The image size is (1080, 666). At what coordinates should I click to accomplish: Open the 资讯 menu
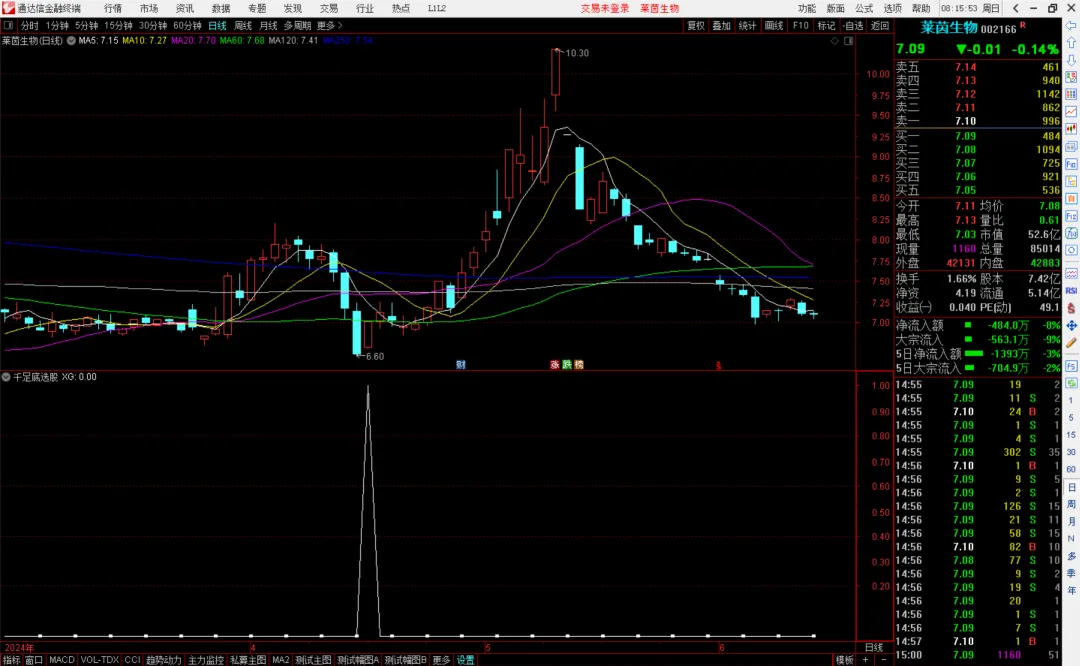pos(185,8)
